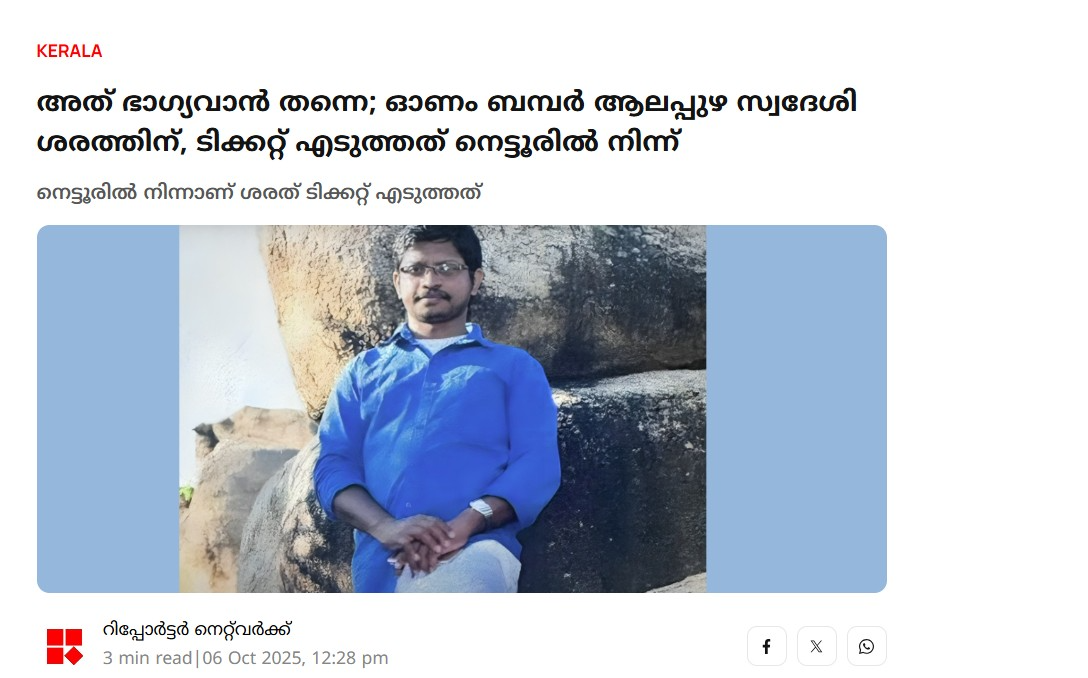
Task: Click headline line starting "അത് ഭാഗ്യവാൻ തന്നെ"
Action: 447,103
